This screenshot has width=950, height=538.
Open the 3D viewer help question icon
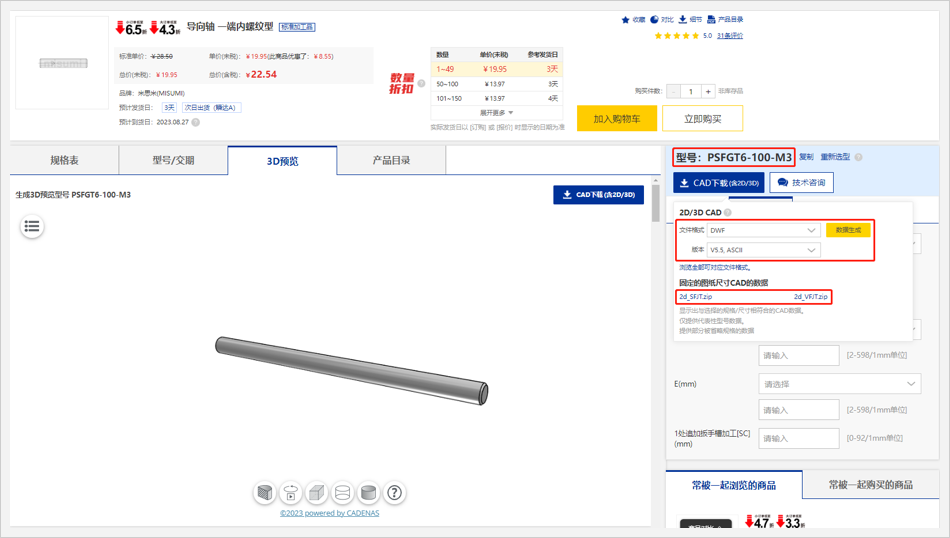click(395, 492)
